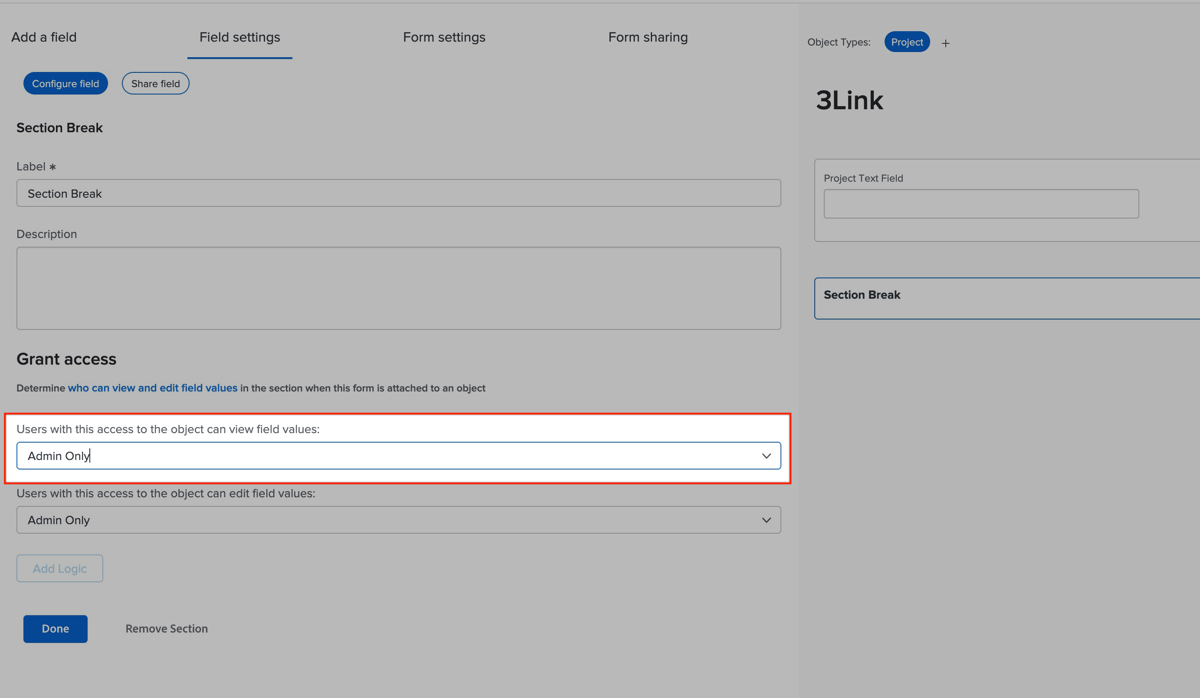Switch to the Form settings tab
This screenshot has height=698, width=1200.
[444, 37]
